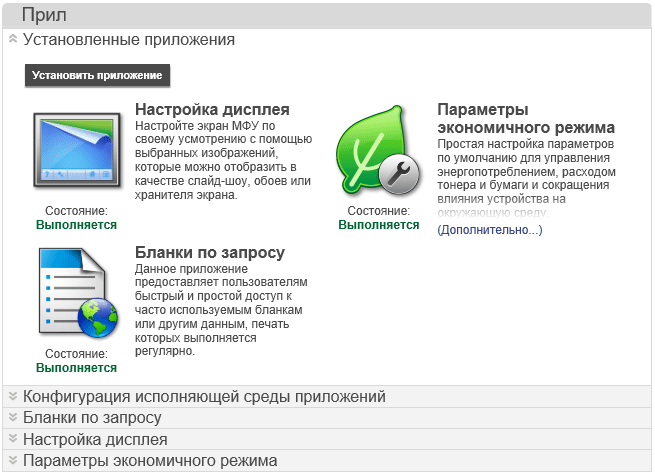Open the (Дополнительно...) link

(490, 230)
